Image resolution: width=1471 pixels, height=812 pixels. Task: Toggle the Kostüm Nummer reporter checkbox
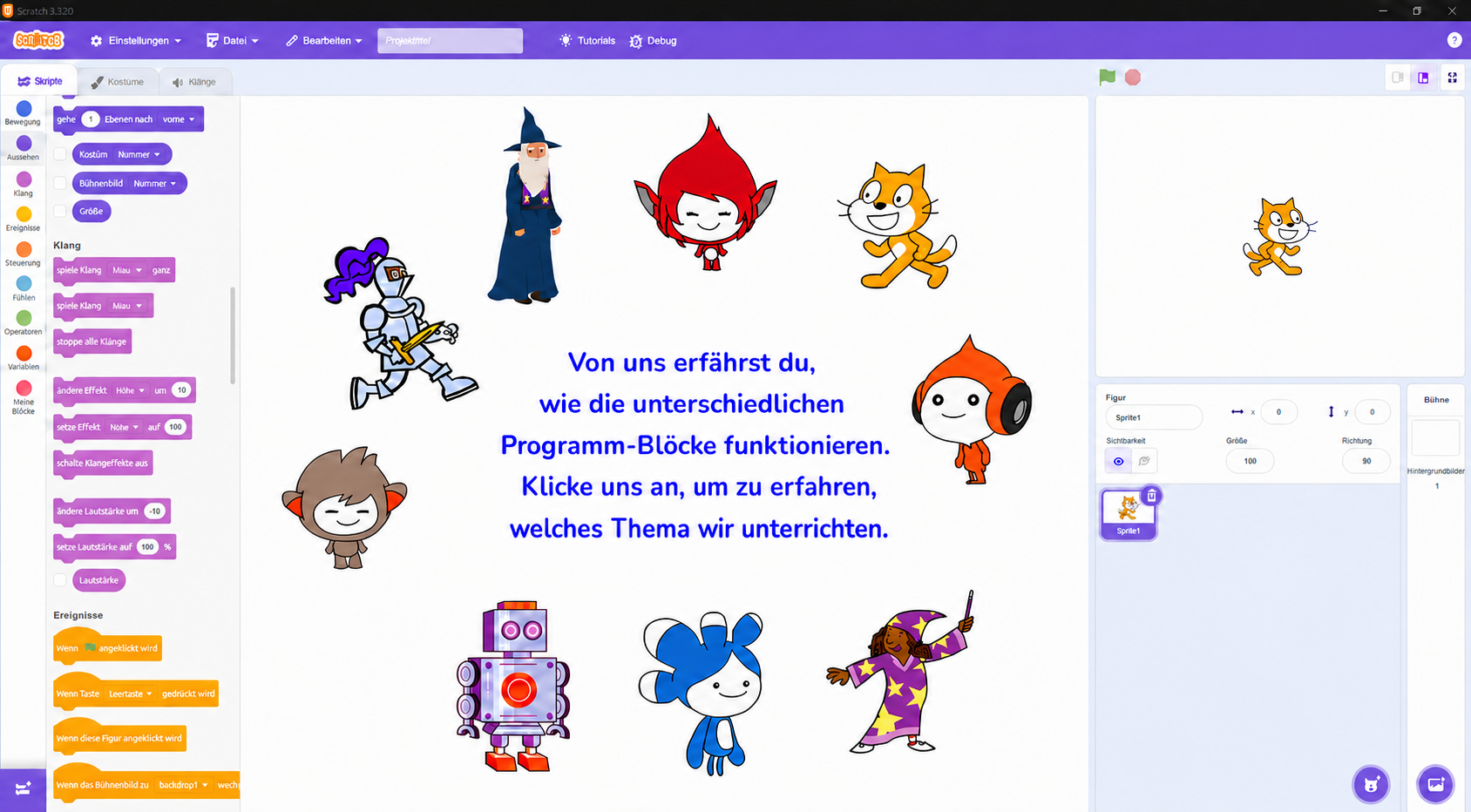coord(60,154)
